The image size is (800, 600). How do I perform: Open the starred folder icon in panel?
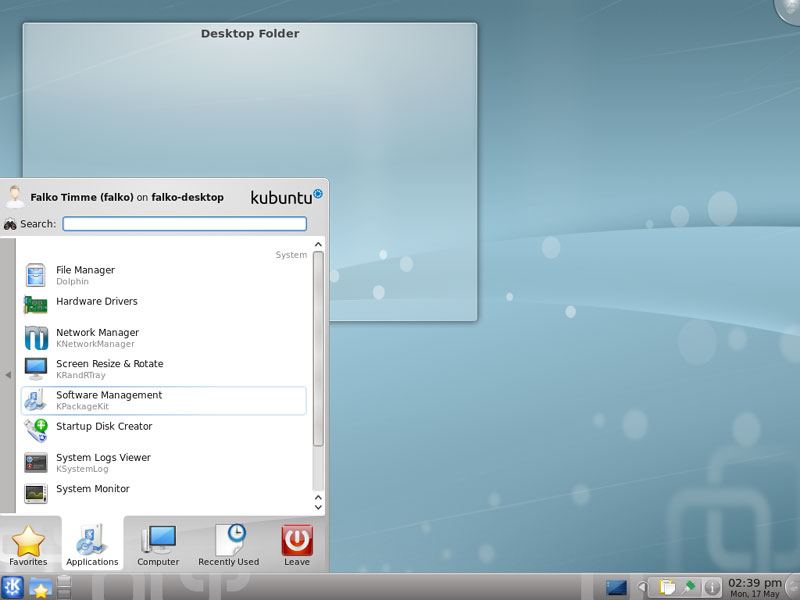[40, 587]
